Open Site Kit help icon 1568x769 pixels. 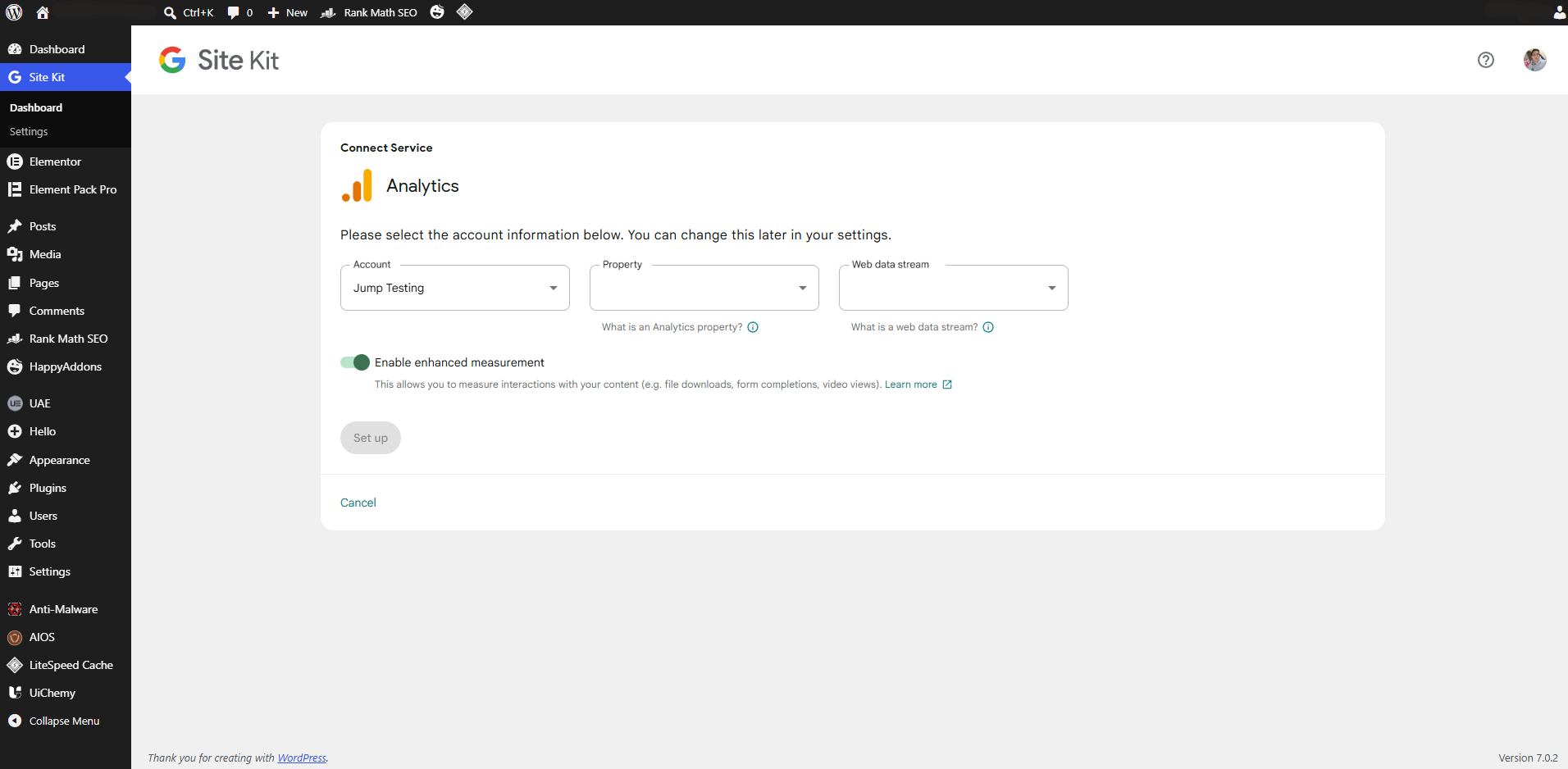coord(1486,60)
